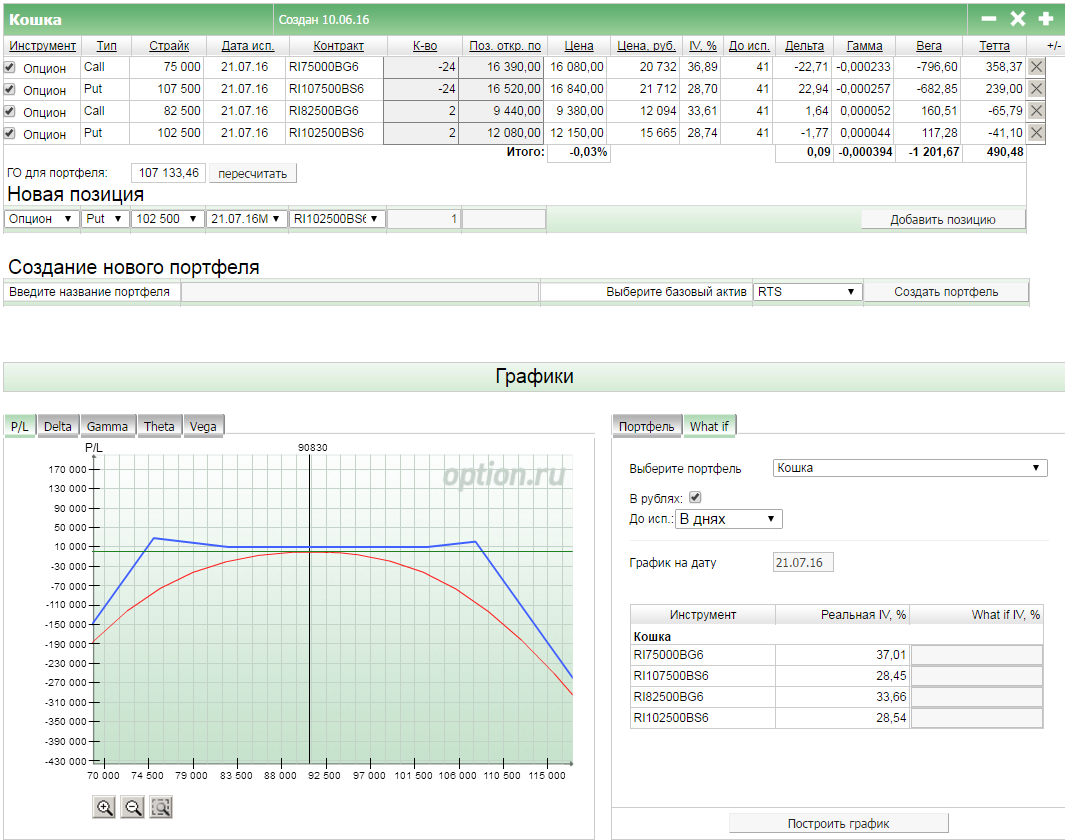
Task: Uncheck the Put 102 500 option row checkbox
Action: (10, 133)
